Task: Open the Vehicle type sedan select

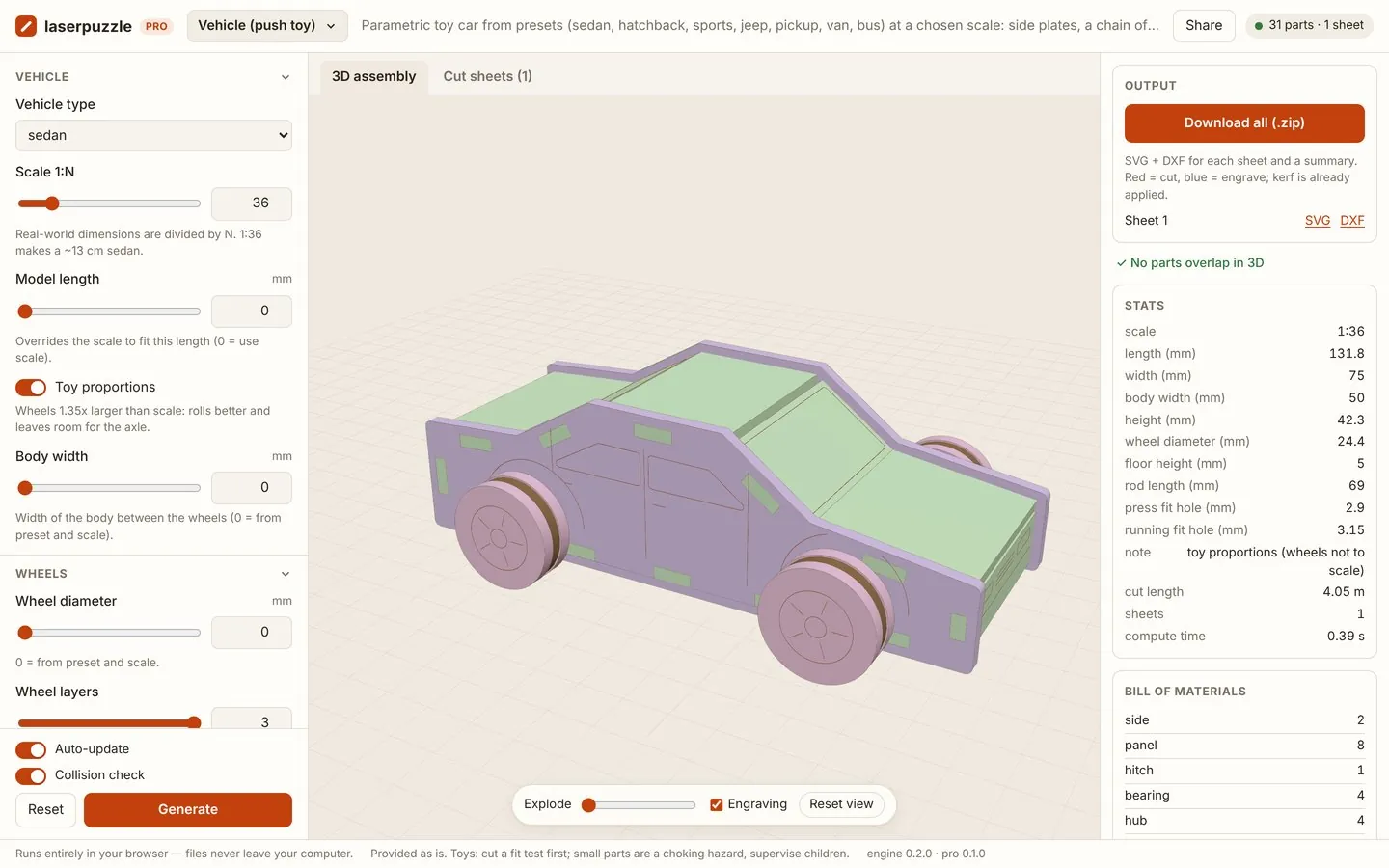Action: point(153,135)
